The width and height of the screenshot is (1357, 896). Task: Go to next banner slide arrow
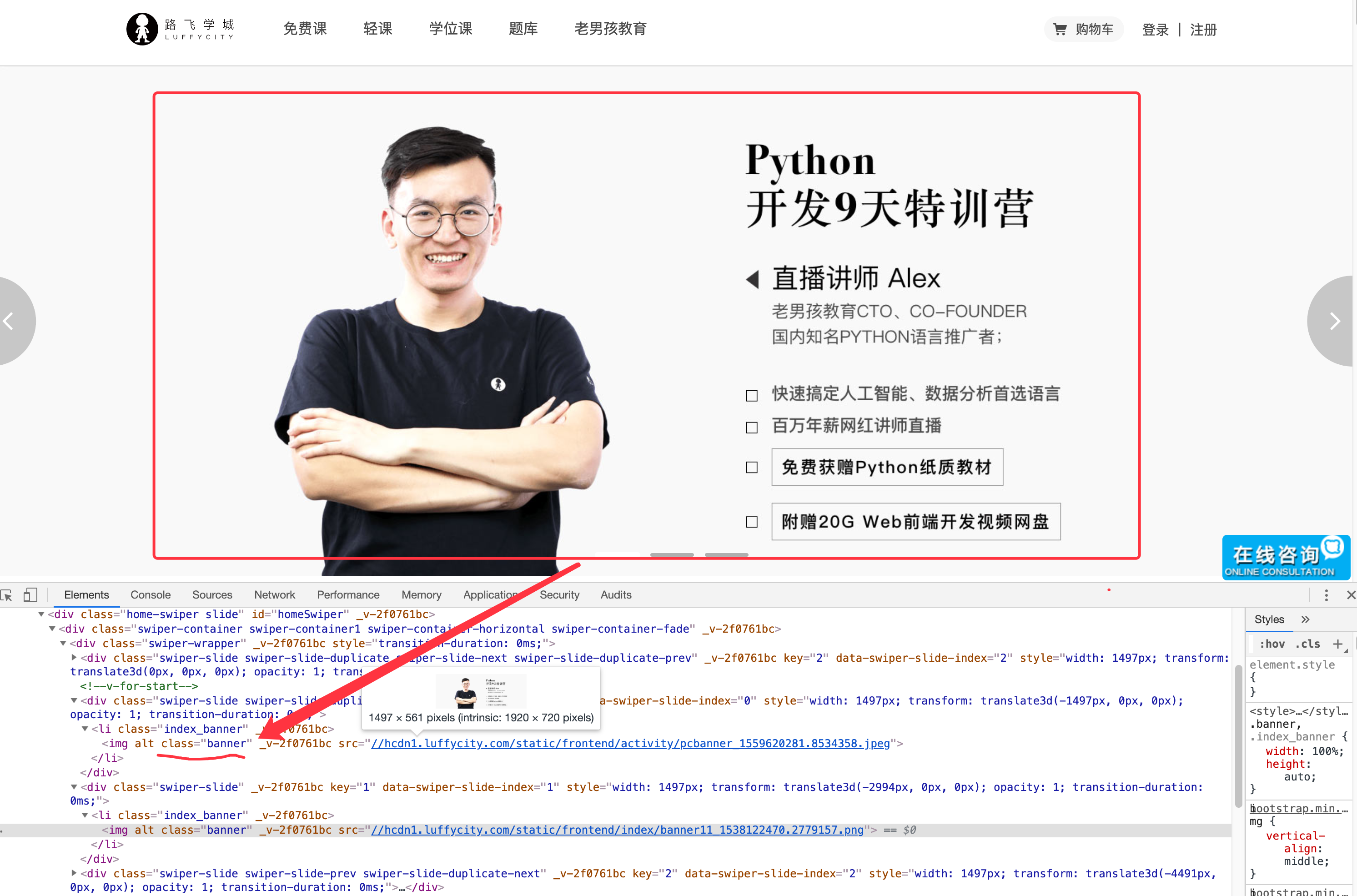(1334, 321)
